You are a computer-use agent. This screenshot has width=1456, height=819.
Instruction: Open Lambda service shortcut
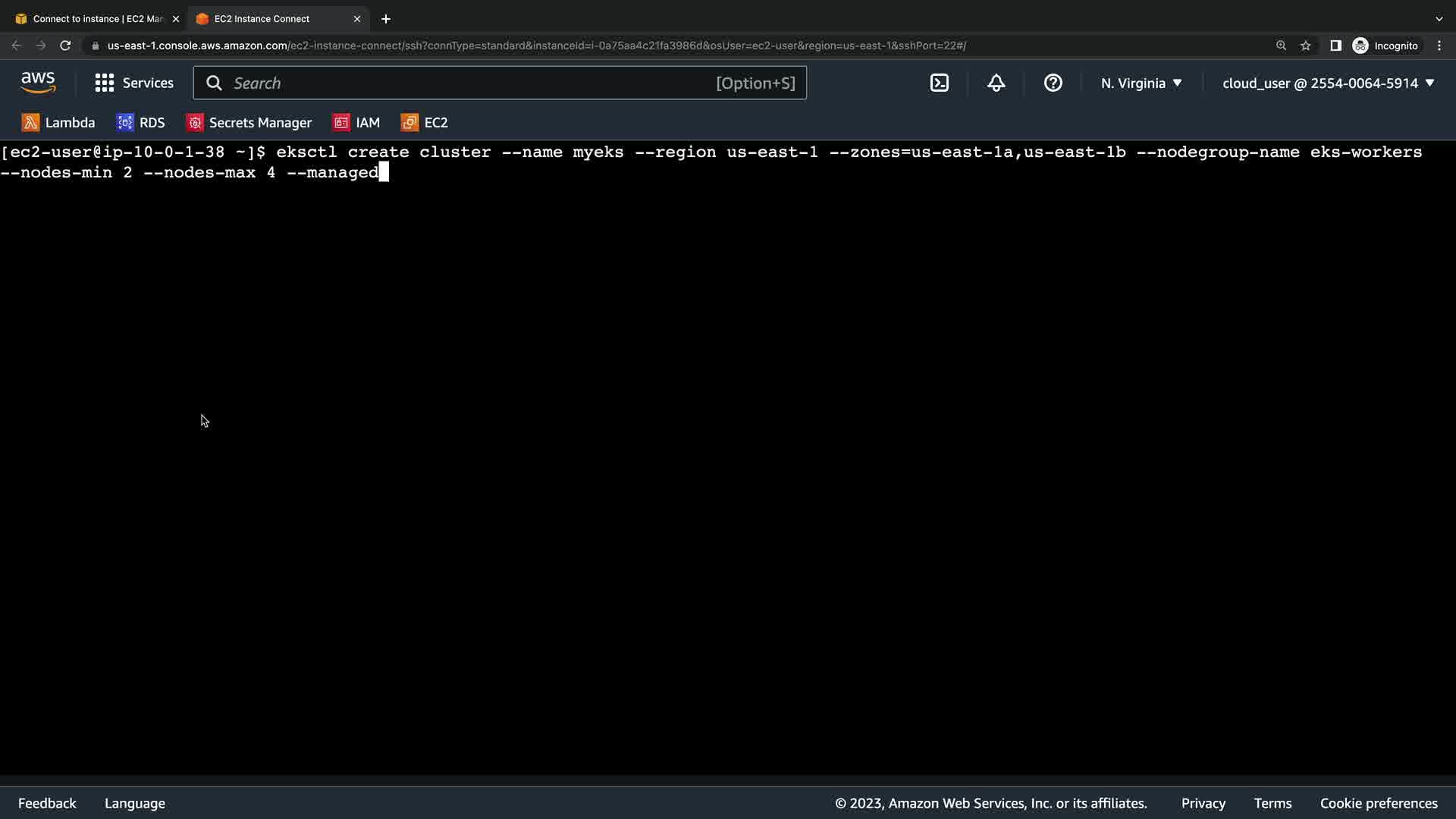pos(58,123)
